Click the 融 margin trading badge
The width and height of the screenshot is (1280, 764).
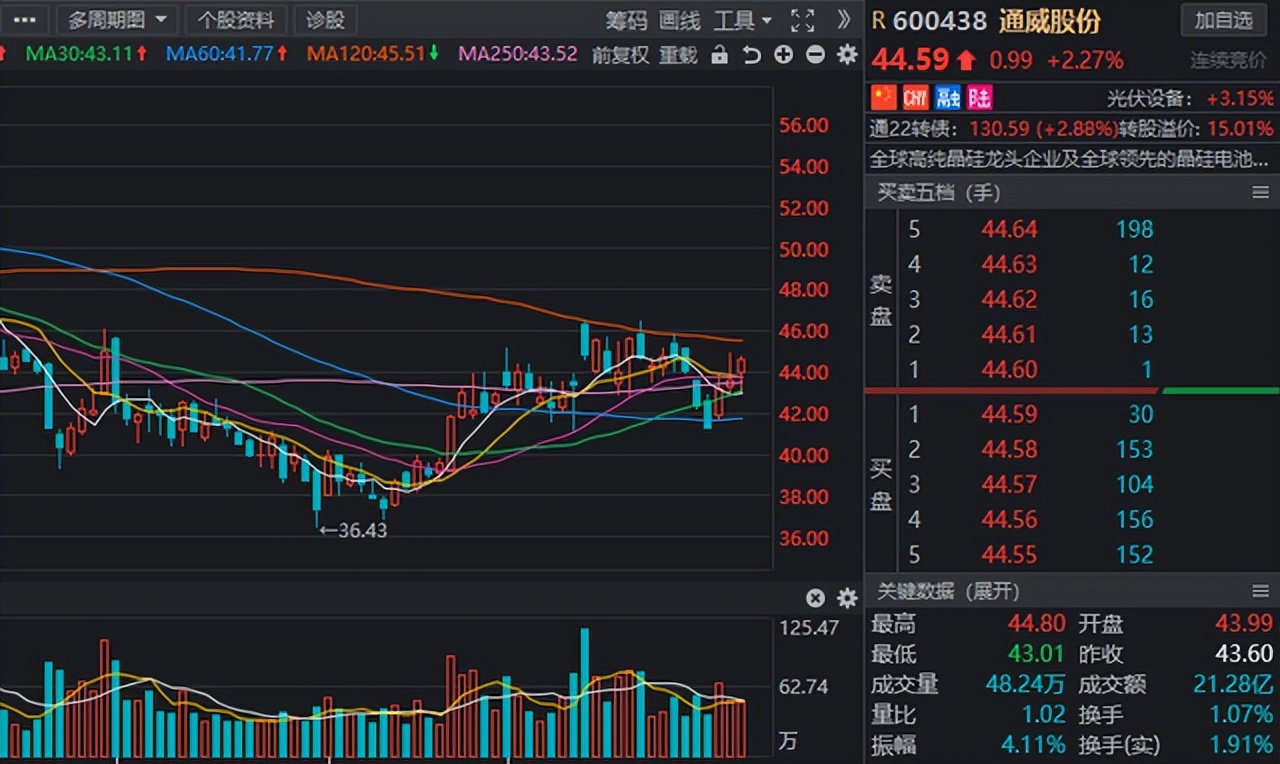(947, 97)
